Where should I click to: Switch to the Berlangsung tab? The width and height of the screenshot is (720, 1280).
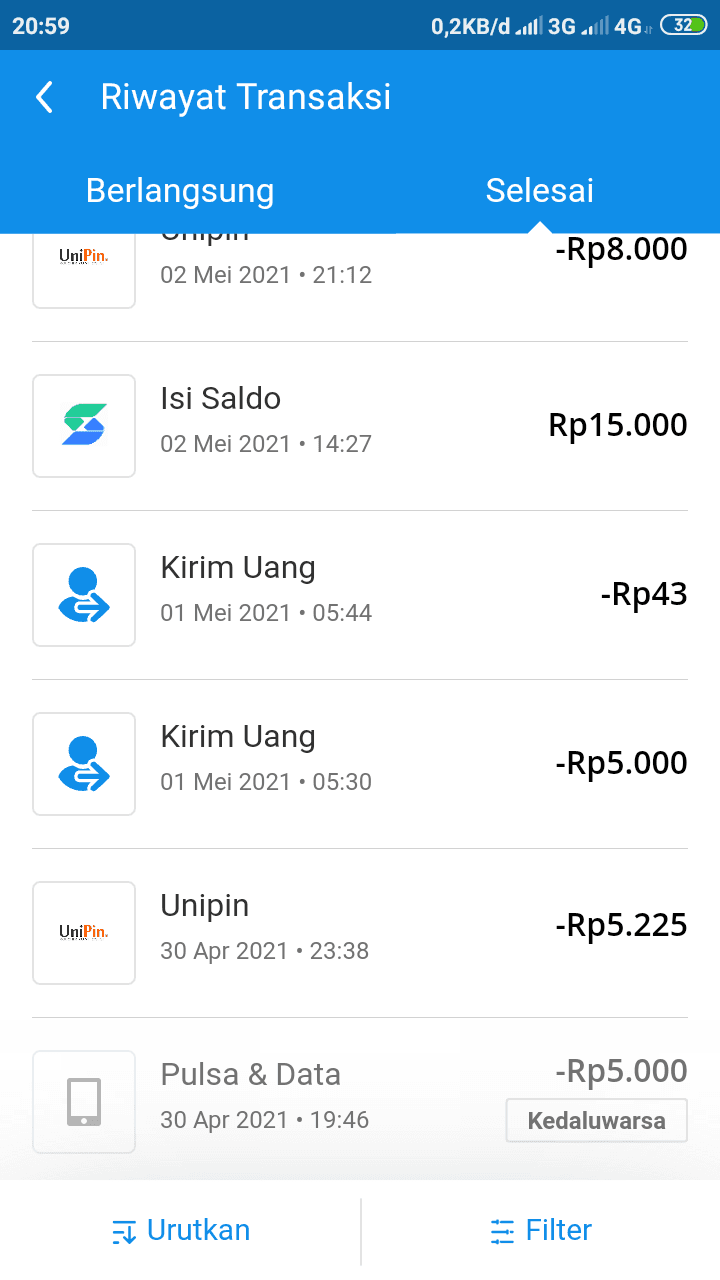pos(180,190)
